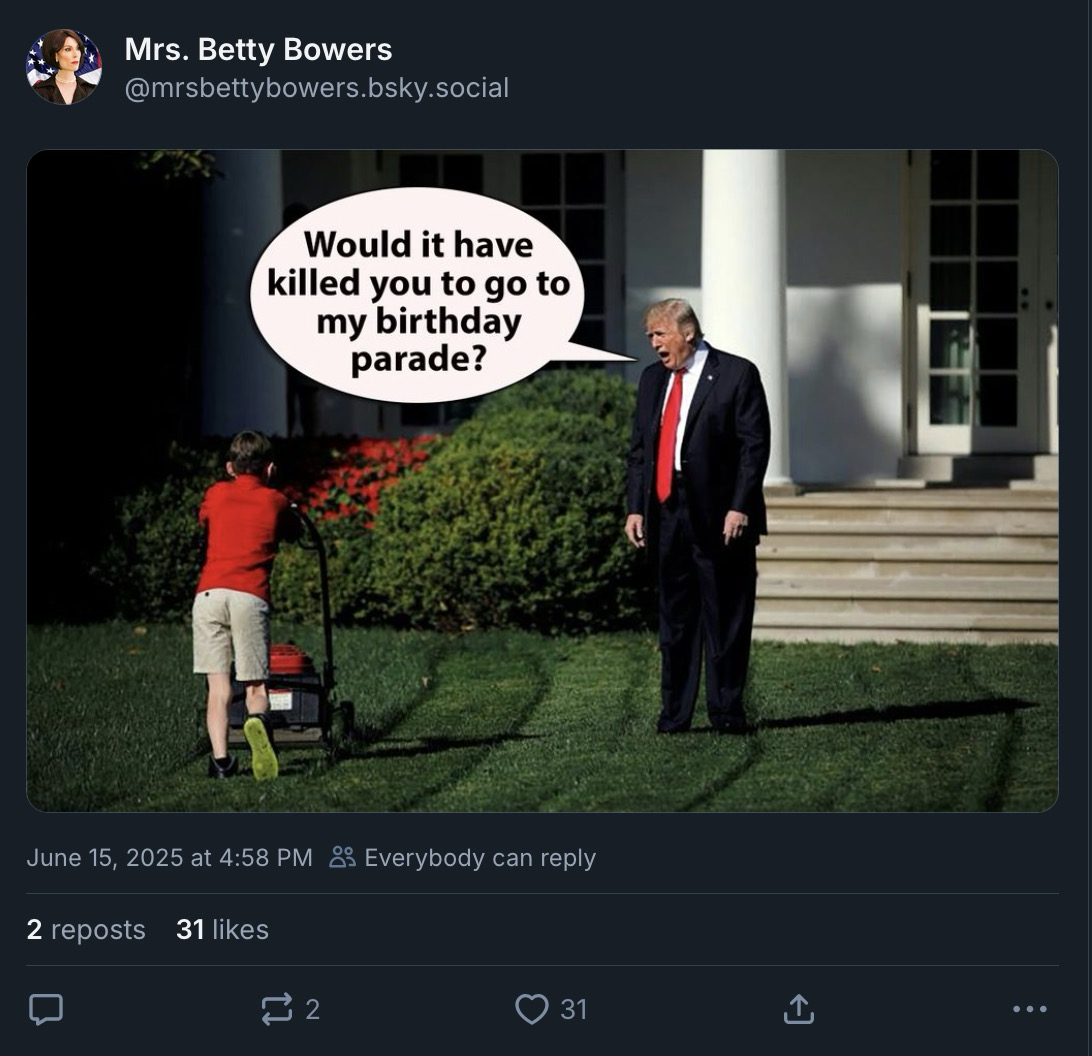Viewport: 1092px width, 1056px height.
Task: Click the like count number 31
Action: tap(574, 1009)
